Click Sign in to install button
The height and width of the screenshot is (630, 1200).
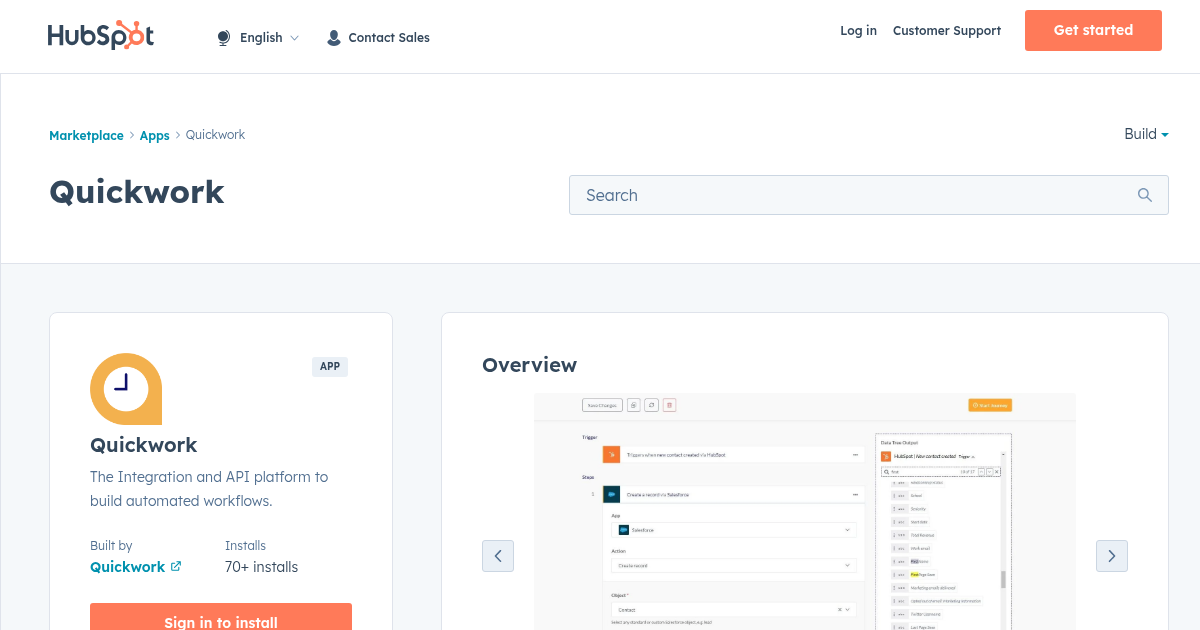click(x=221, y=617)
